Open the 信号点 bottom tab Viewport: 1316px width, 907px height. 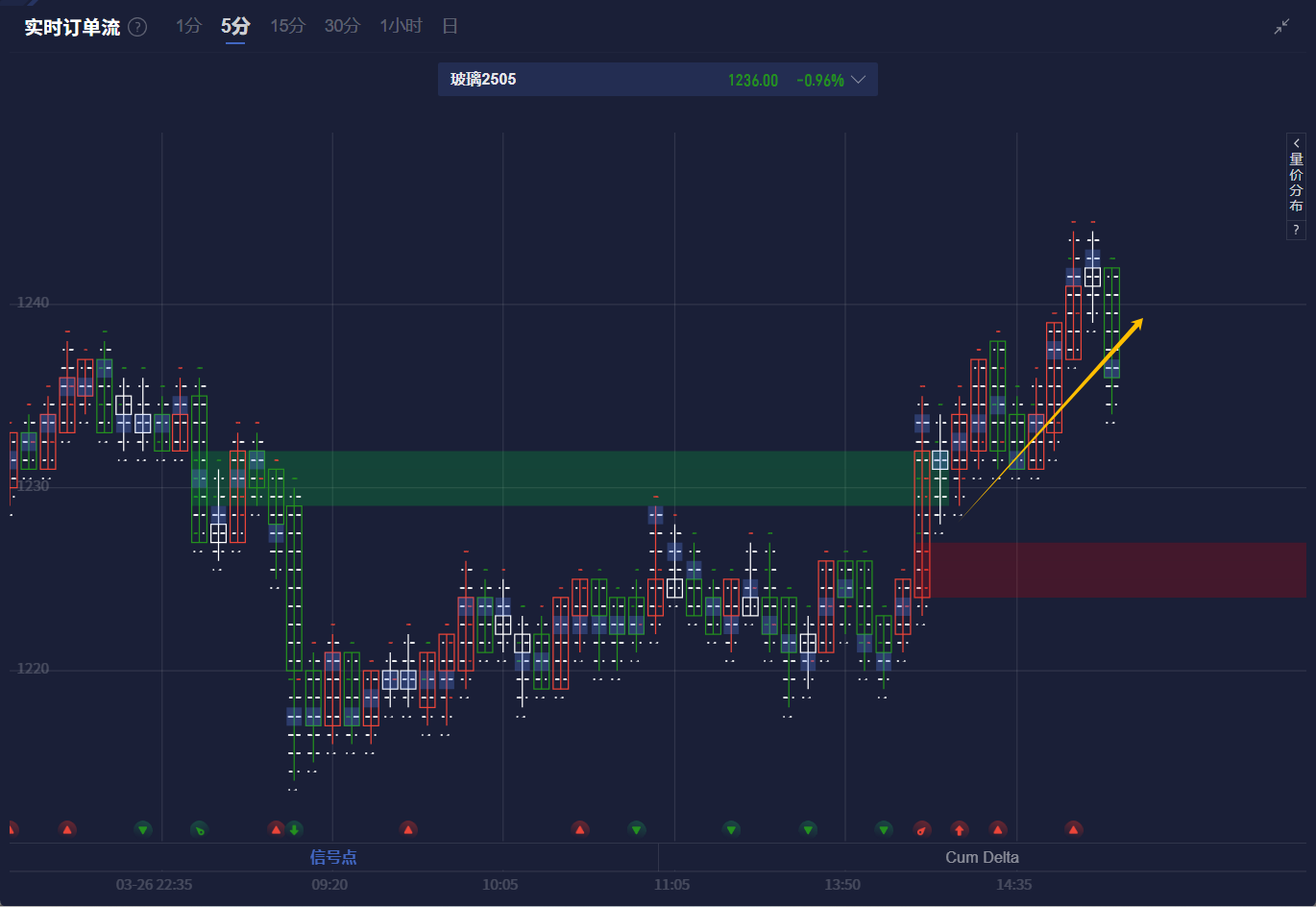(333, 857)
